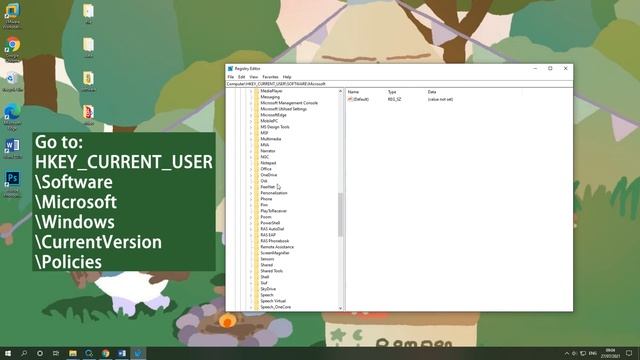Click the tree scrollbar up arrow
The width and height of the screenshot is (640, 360).
(340, 91)
